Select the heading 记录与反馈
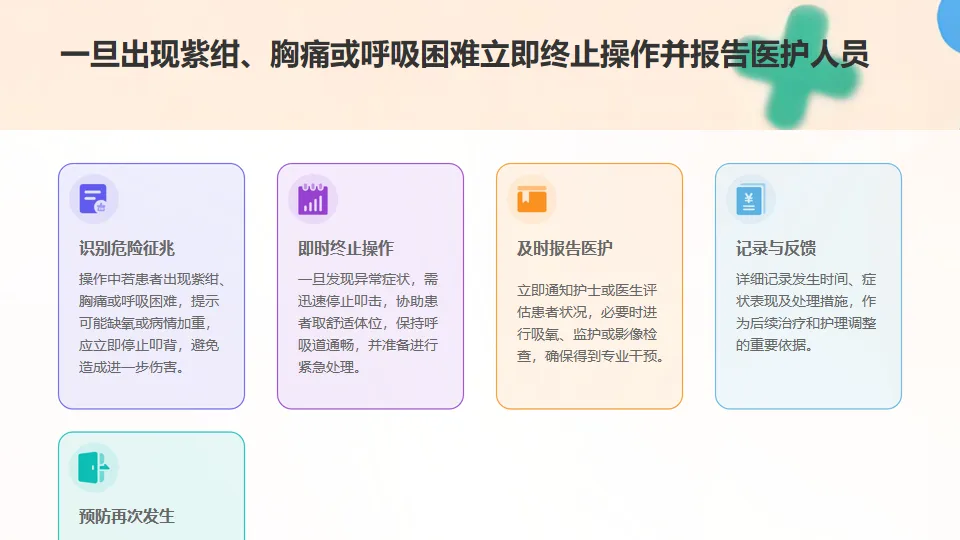 [x=776, y=249]
